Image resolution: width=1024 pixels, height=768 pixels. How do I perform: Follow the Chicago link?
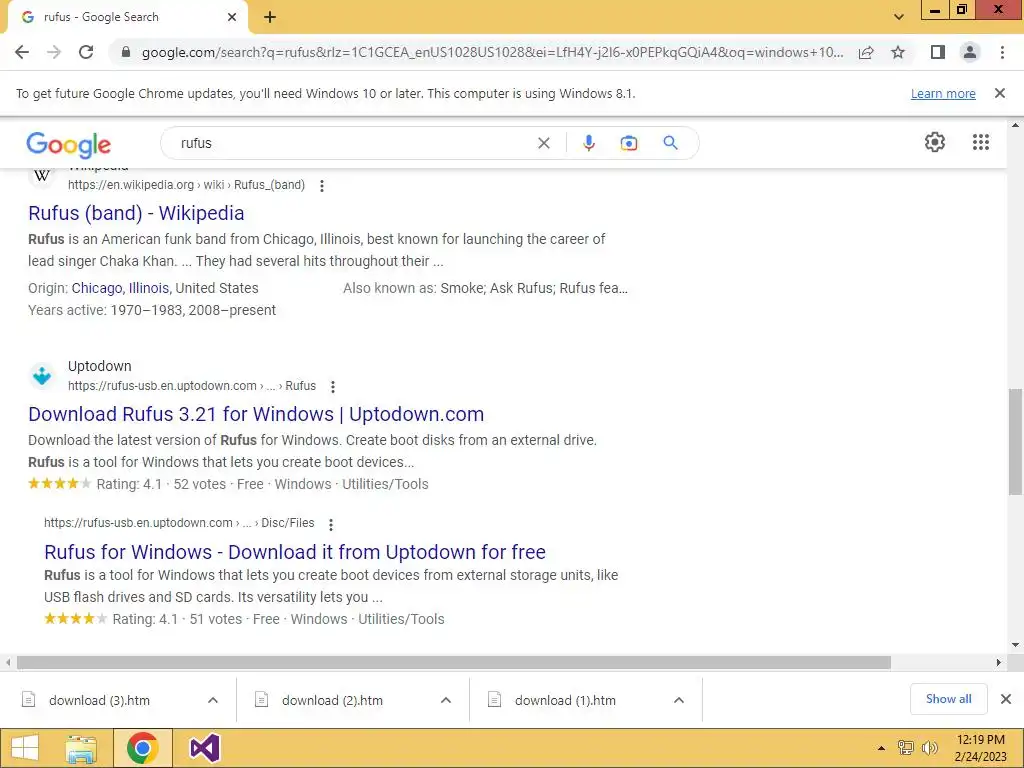tap(97, 288)
